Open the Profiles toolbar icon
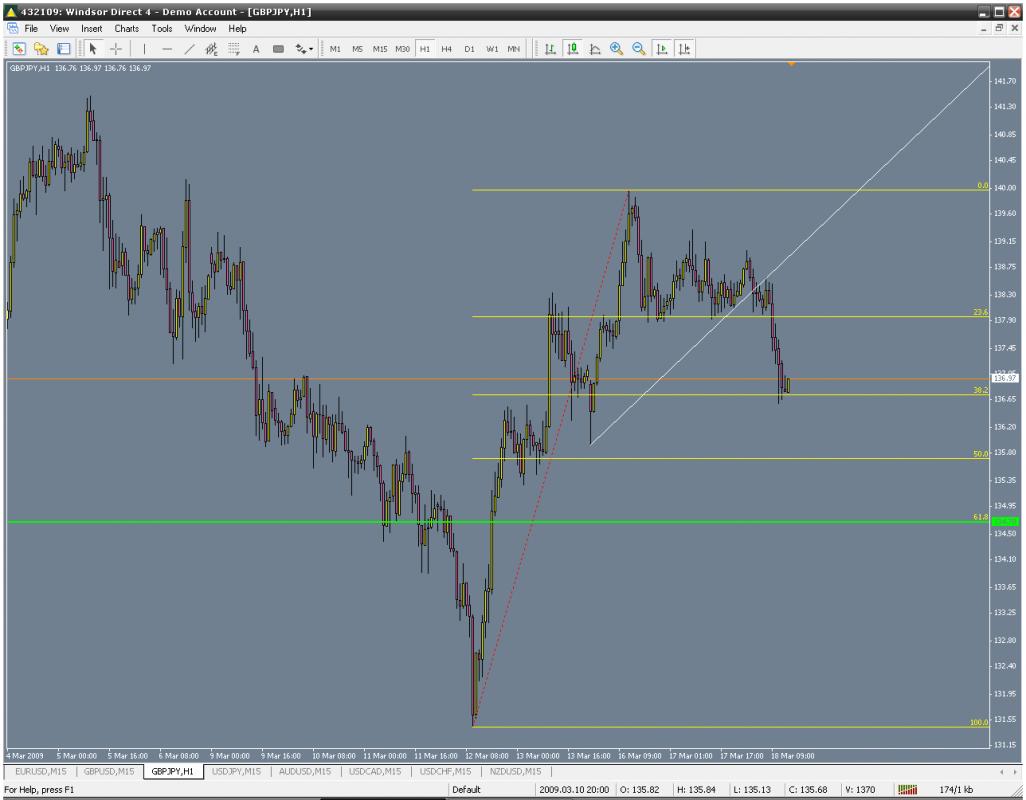This screenshot has height=800, width=1026. click(x=41, y=48)
